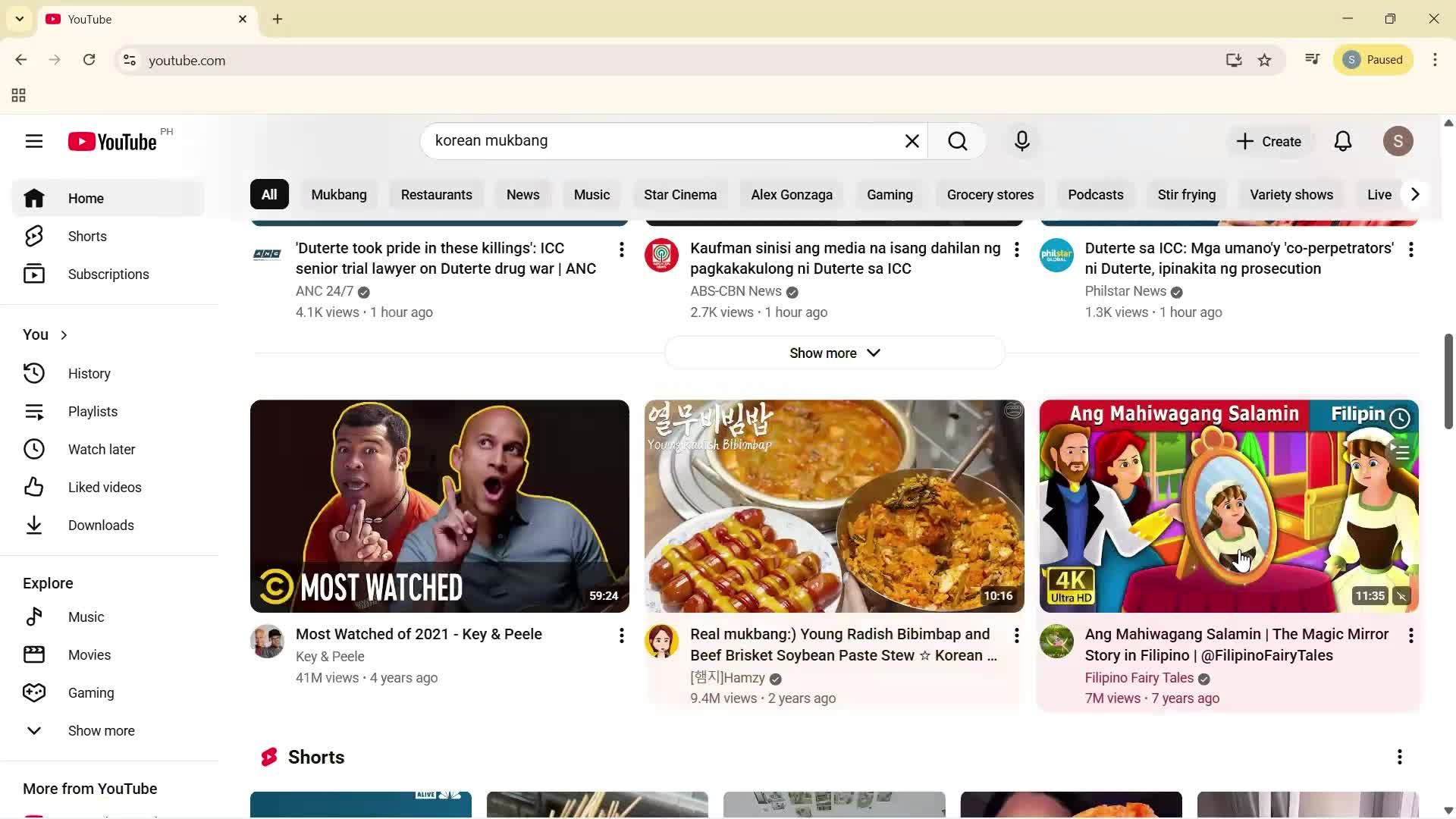Open the Filipino Fairy Tales channel

tap(1139, 677)
